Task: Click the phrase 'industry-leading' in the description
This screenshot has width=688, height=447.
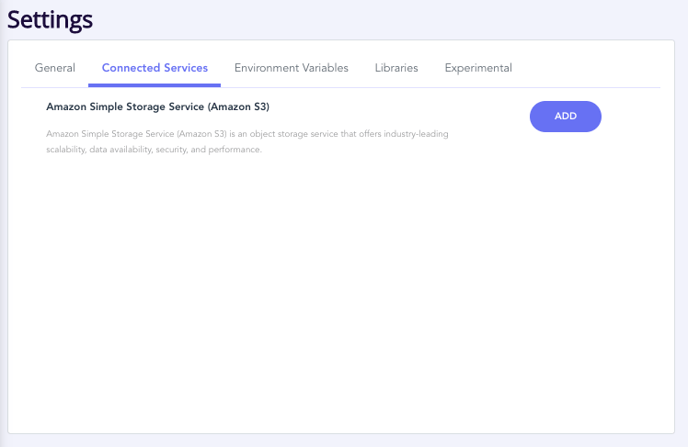Action: (416, 134)
